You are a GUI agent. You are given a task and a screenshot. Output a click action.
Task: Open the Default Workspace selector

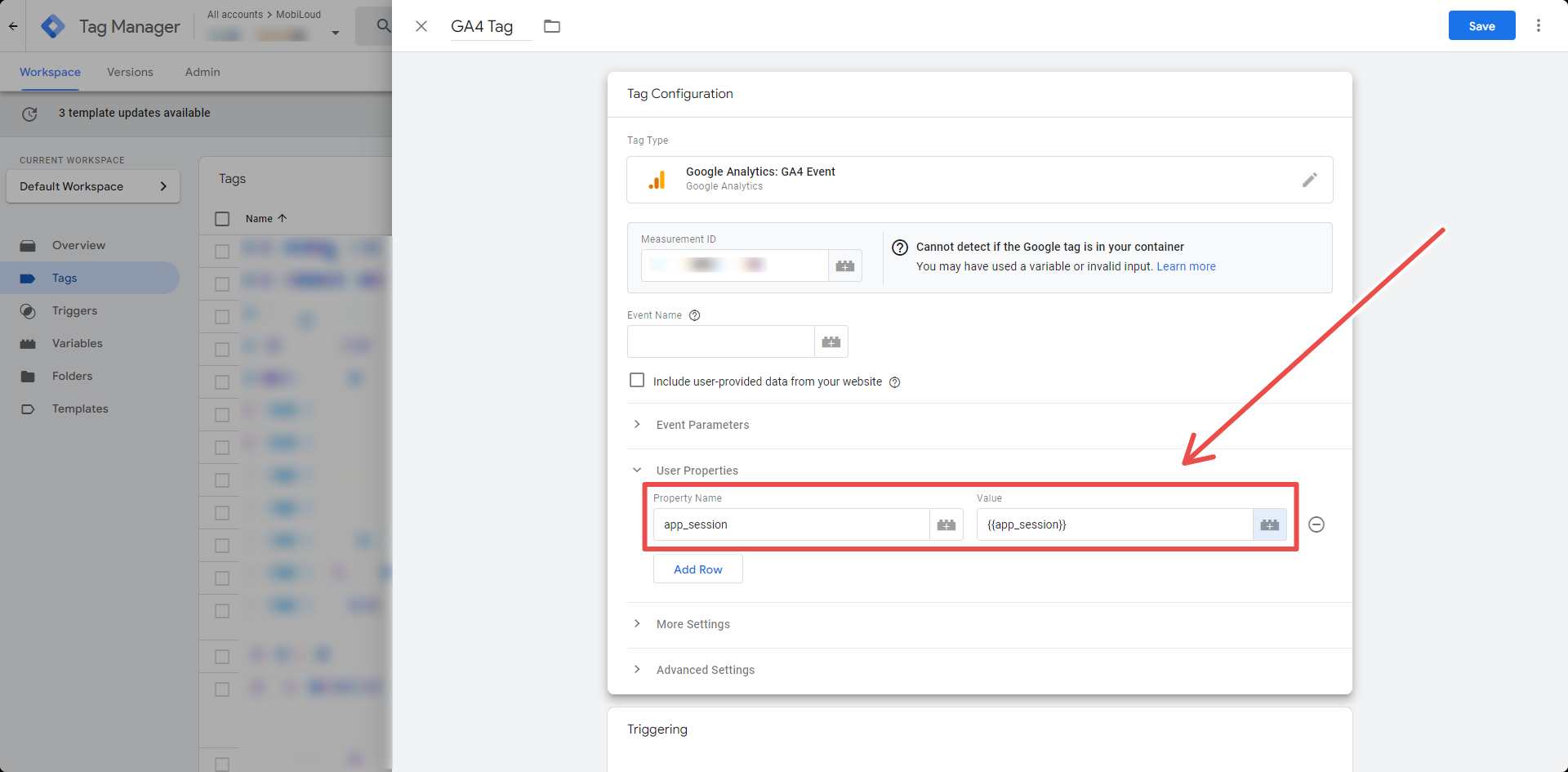click(x=93, y=186)
